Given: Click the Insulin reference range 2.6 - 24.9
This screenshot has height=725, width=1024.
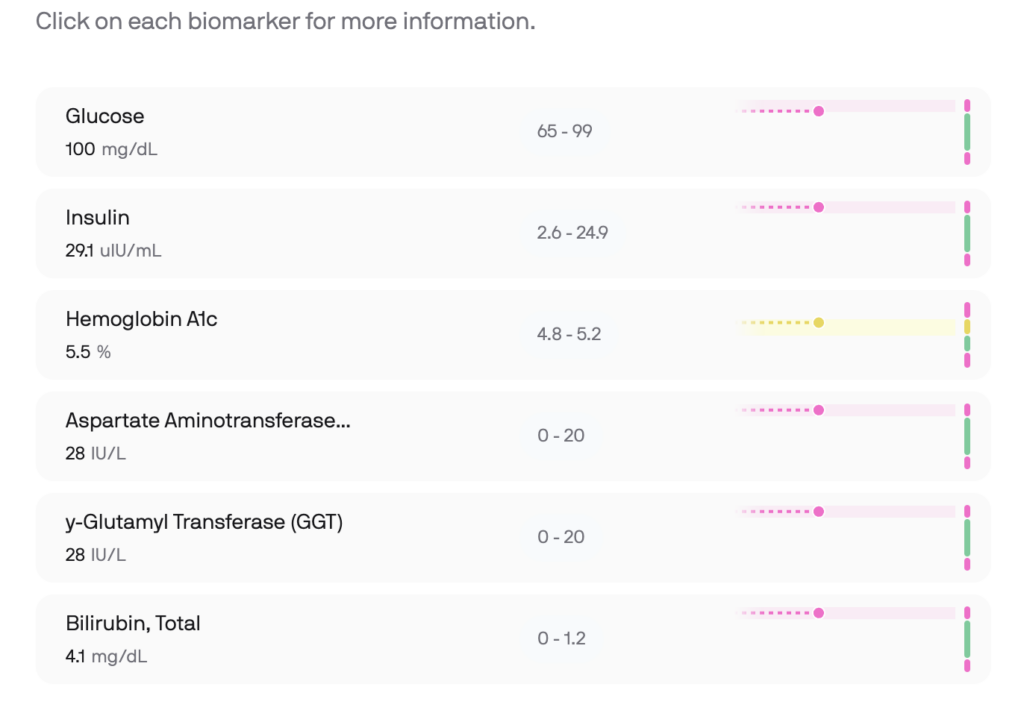Looking at the screenshot, I should [572, 233].
